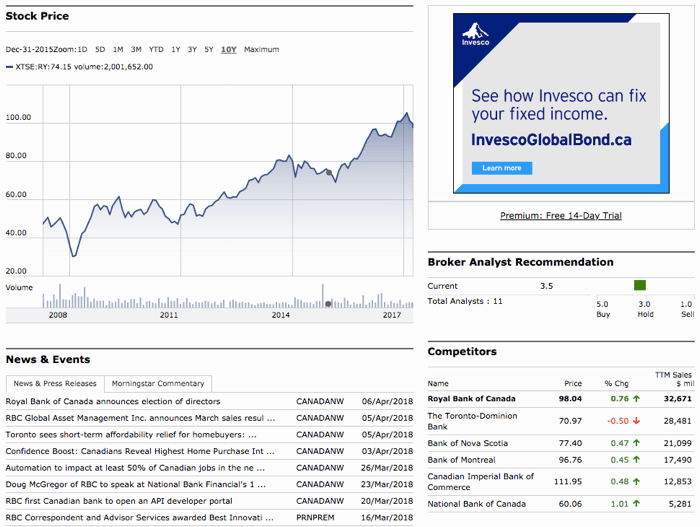Click the Volume chart label
This screenshot has width=700, height=527.
[19, 287]
